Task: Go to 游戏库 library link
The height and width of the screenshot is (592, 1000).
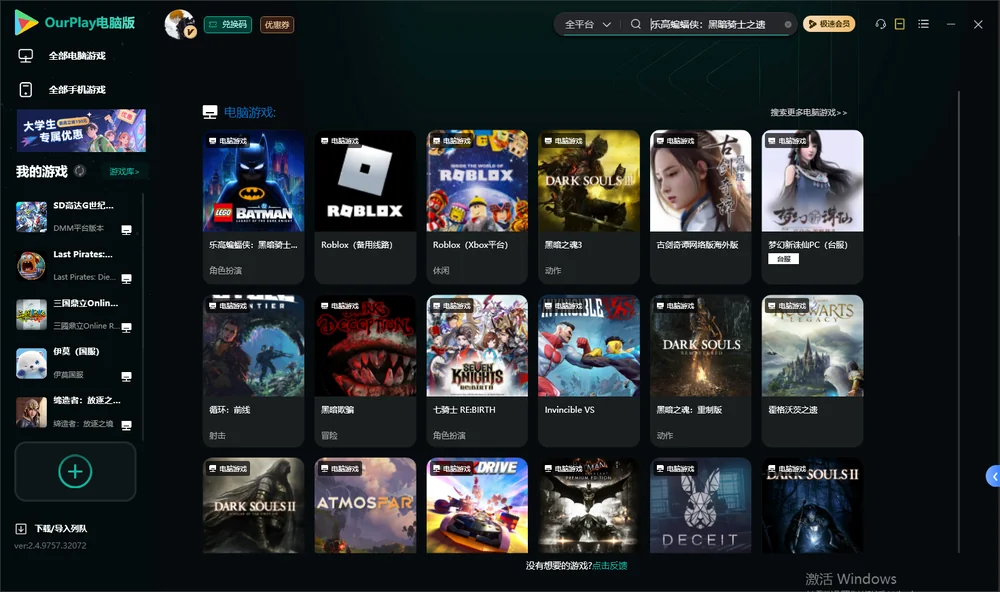Action: (x=124, y=172)
